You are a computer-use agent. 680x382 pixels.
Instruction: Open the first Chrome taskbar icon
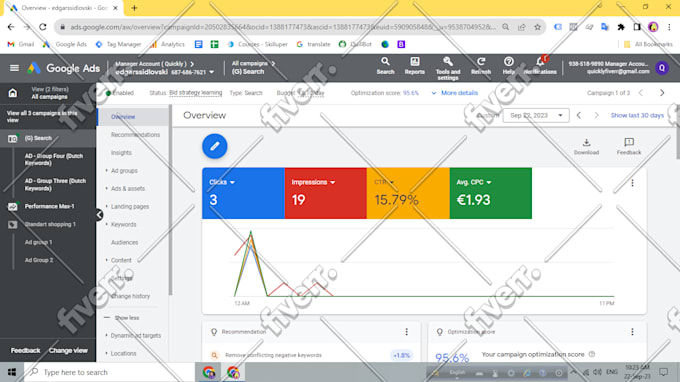[x=209, y=372]
